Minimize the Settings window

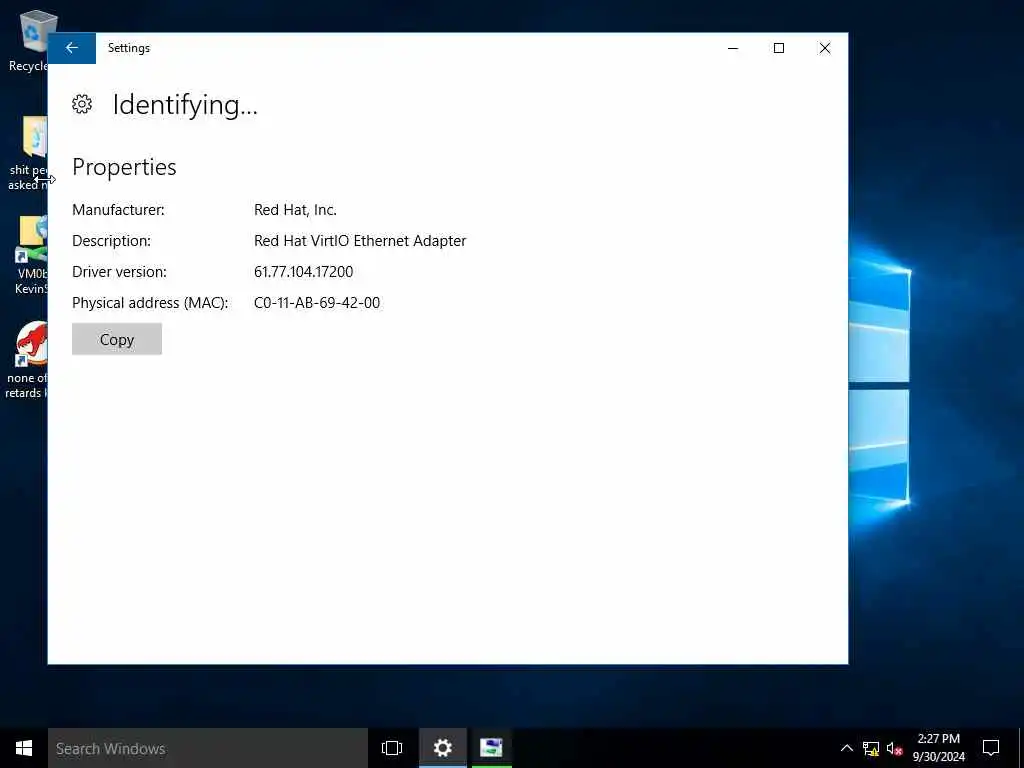click(x=733, y=48)
